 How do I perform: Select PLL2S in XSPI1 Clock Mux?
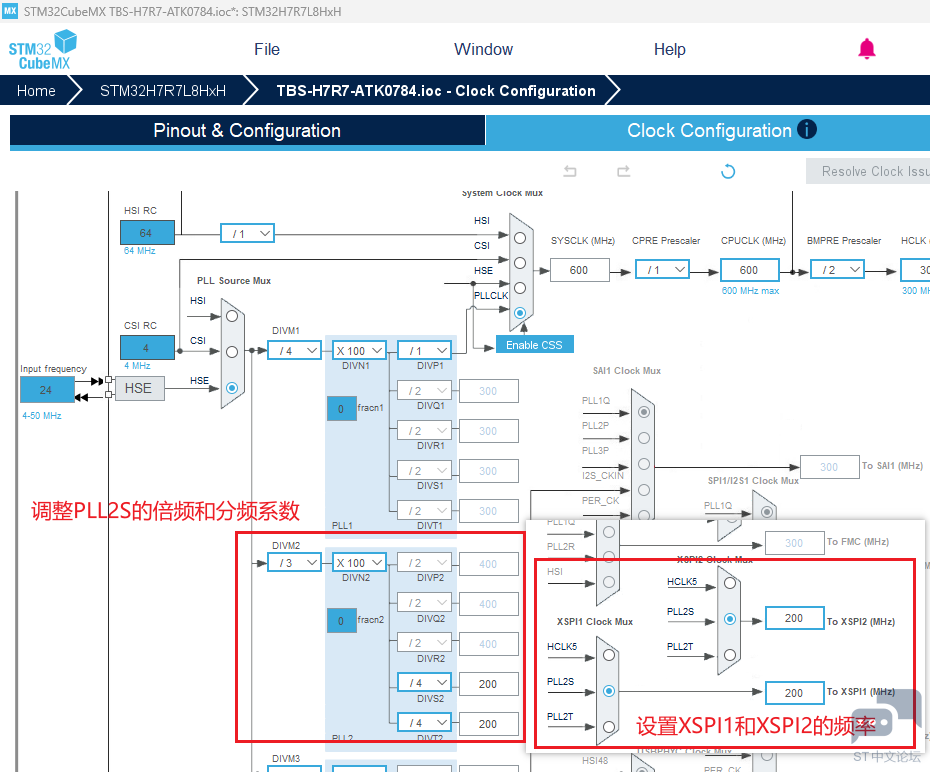pyautogui.click(x=609, y=691)
